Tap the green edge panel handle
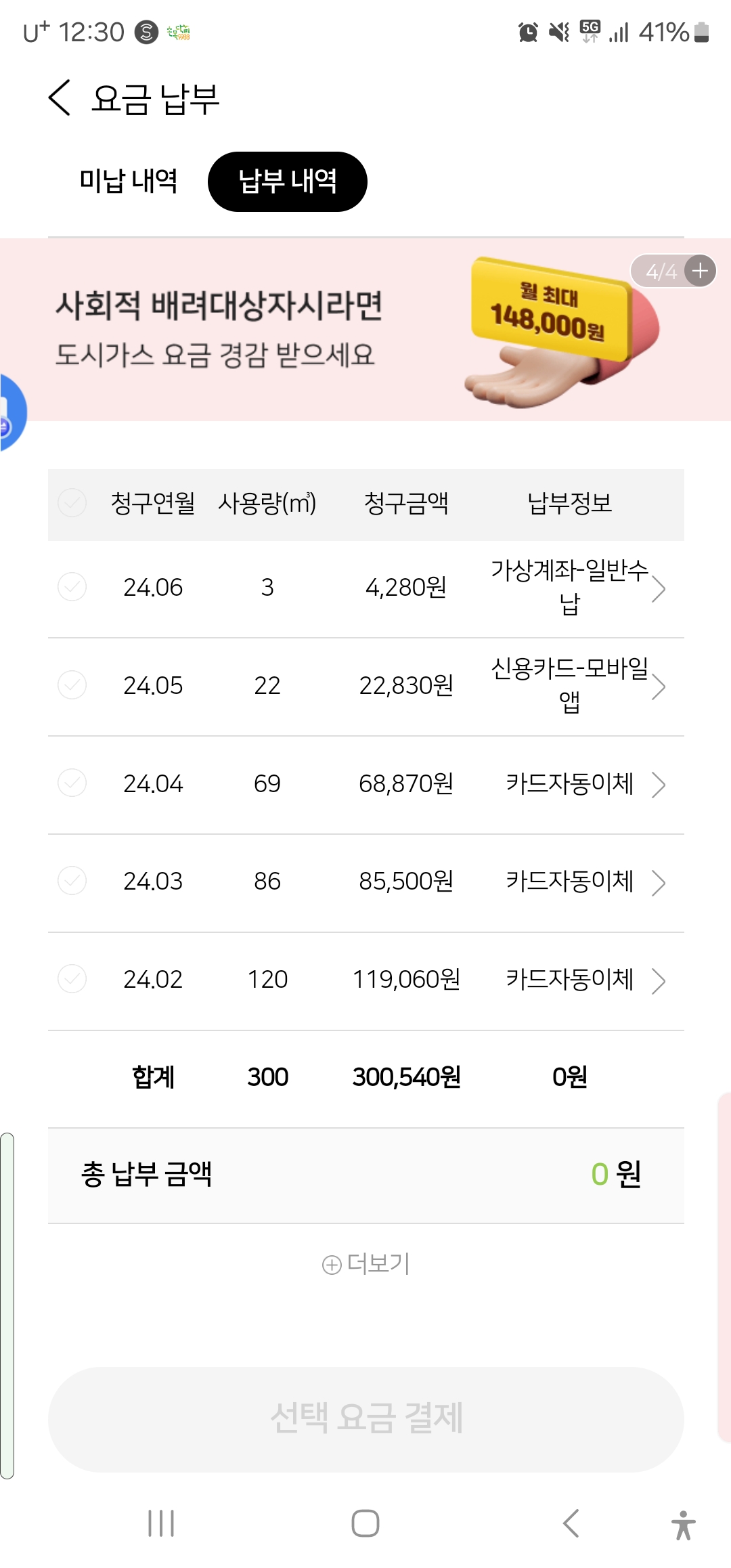The image size is (731, 1568). 7,1307
